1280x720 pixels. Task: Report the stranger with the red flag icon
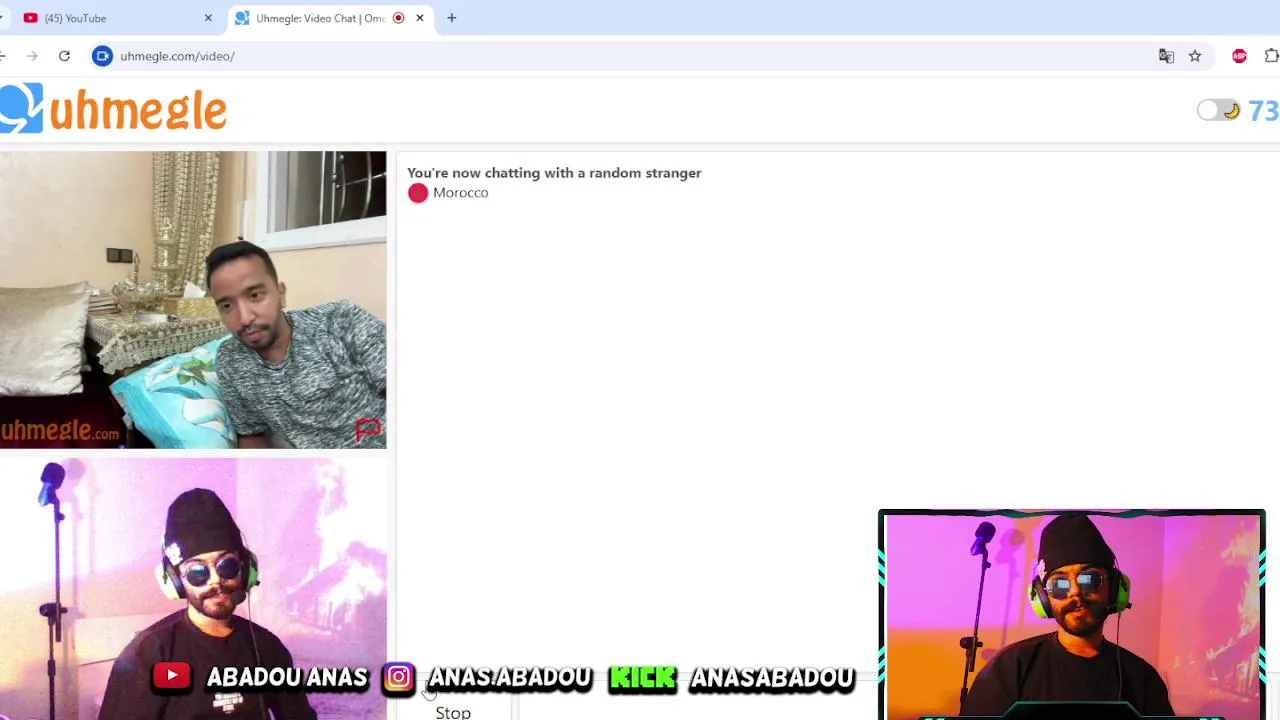click(368, 430)
